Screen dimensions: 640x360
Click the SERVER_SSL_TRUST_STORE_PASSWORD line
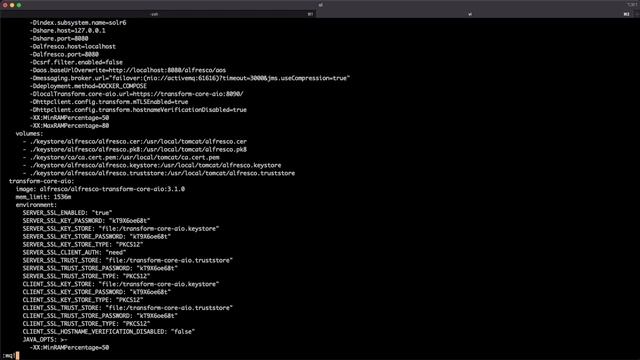coord(100,268)
